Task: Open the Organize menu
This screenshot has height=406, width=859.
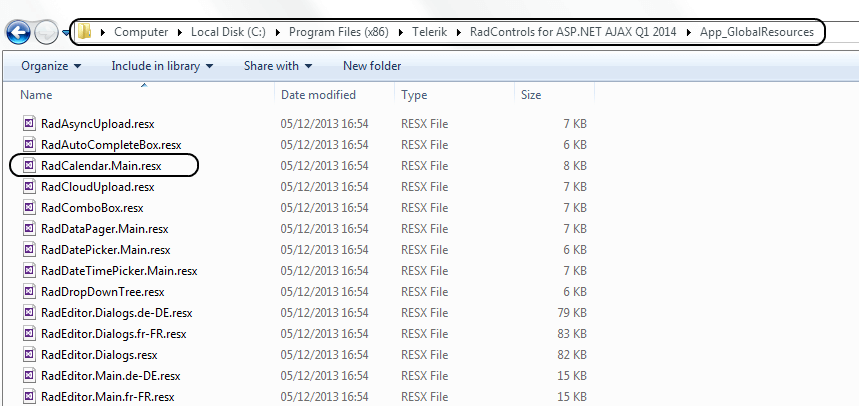Action: (51, 66)
